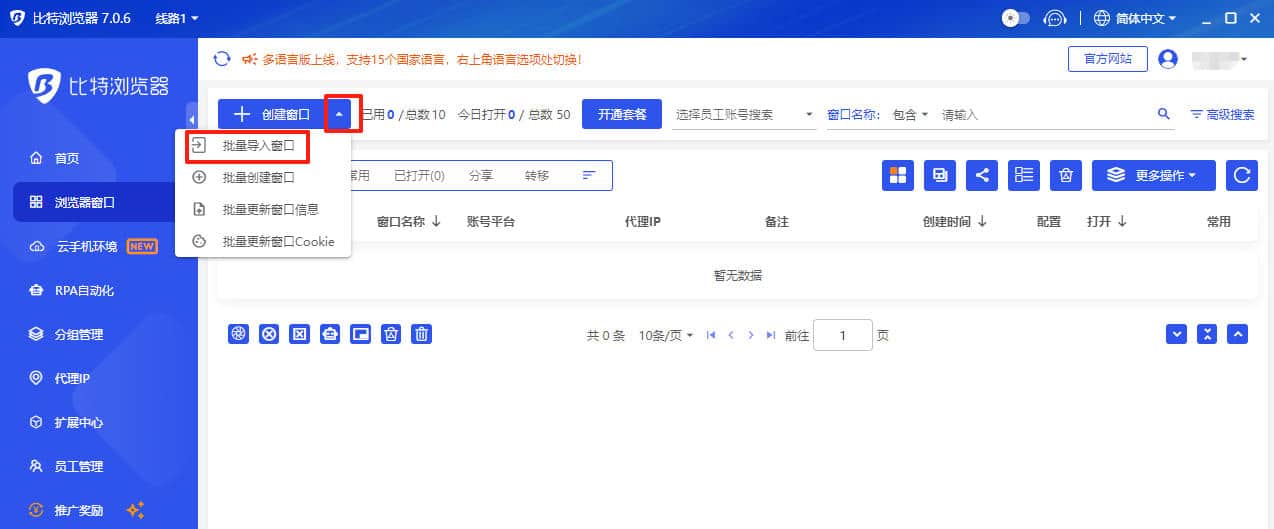Click the orange megaphone announcement icon
The width and height of the screenshot is (1274, 529).
248,59
